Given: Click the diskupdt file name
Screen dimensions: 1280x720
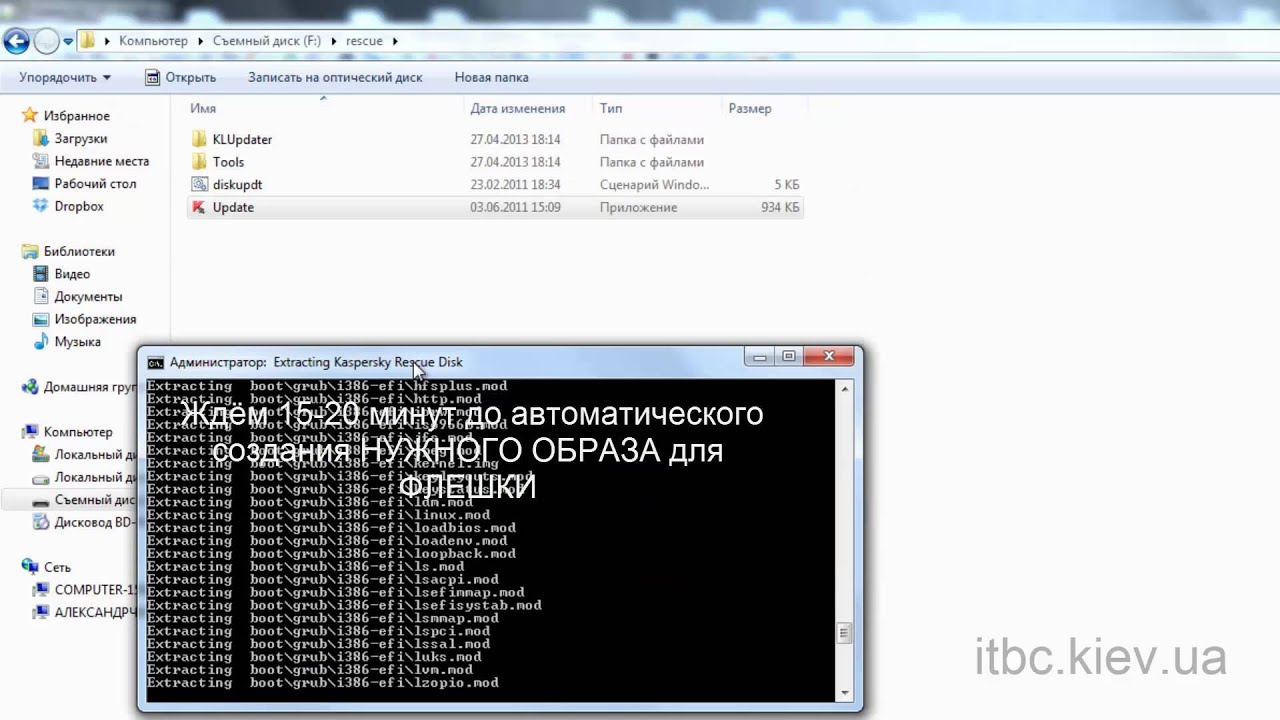Looking at the screenshot, I should 237,185.
